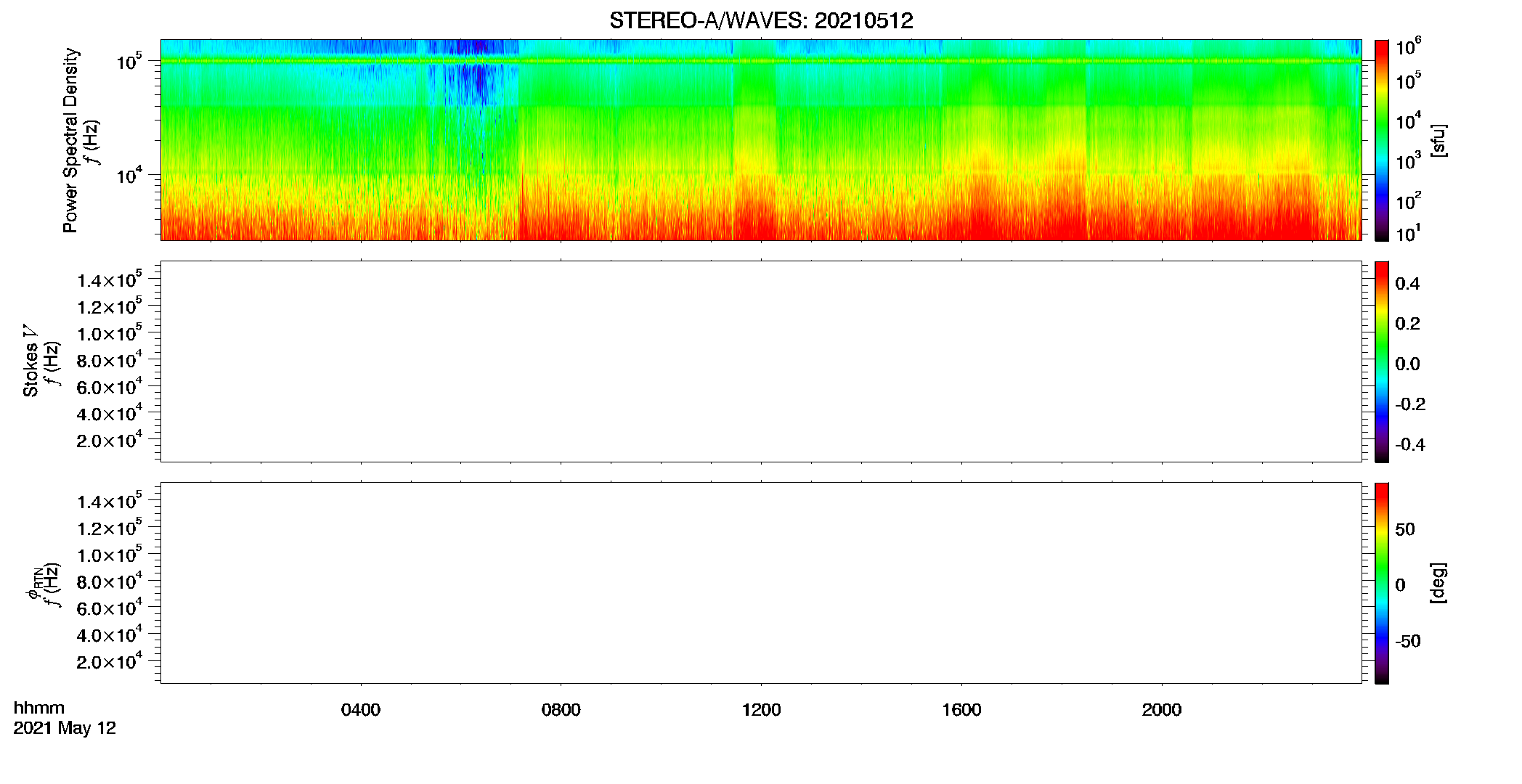The width and height of the screenshot is (1522, 784).
Task: Click the [sfu] colorbar unit label
Action: click(1438, 140)
